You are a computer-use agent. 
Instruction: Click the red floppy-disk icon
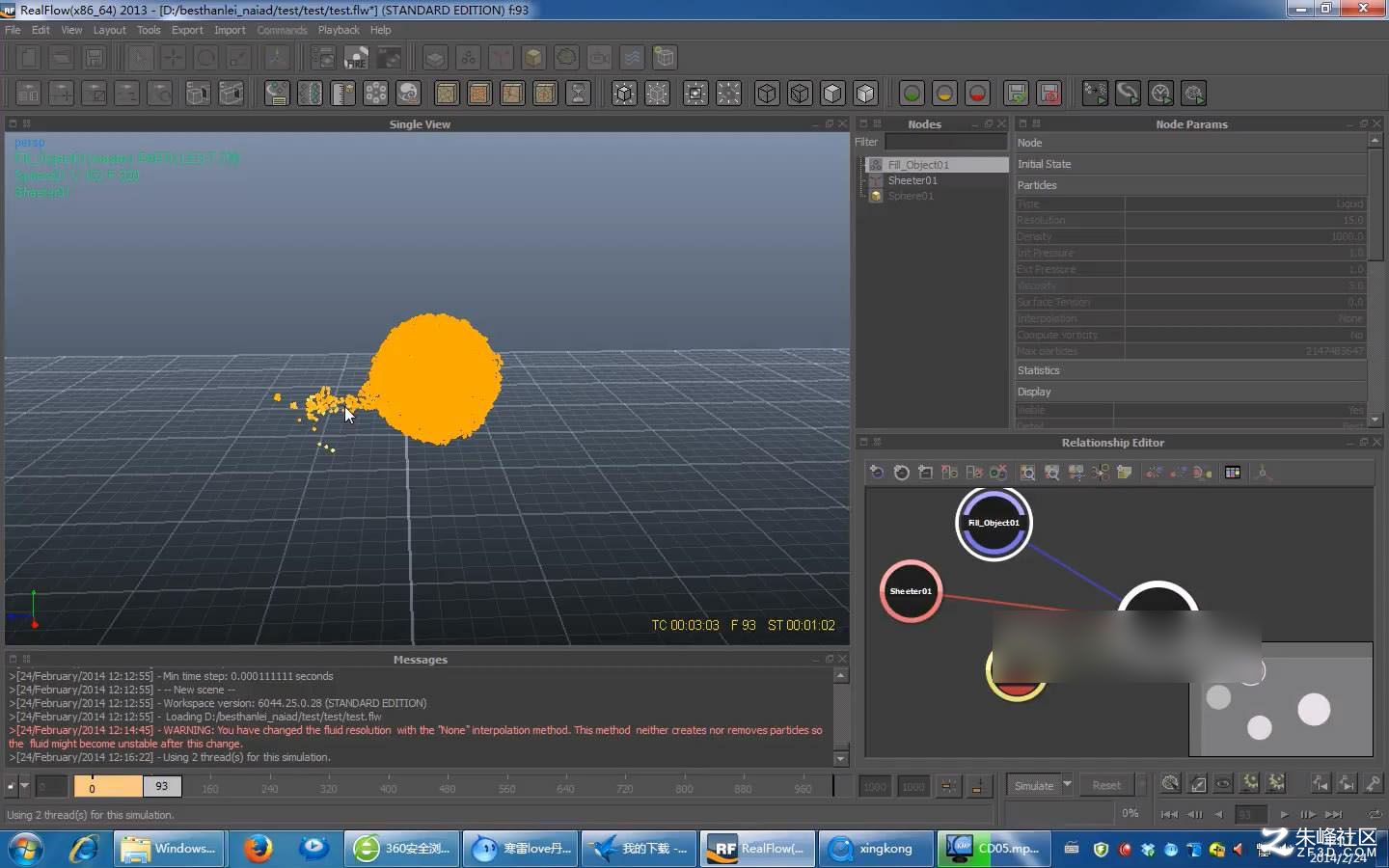tap(1049, 94)
